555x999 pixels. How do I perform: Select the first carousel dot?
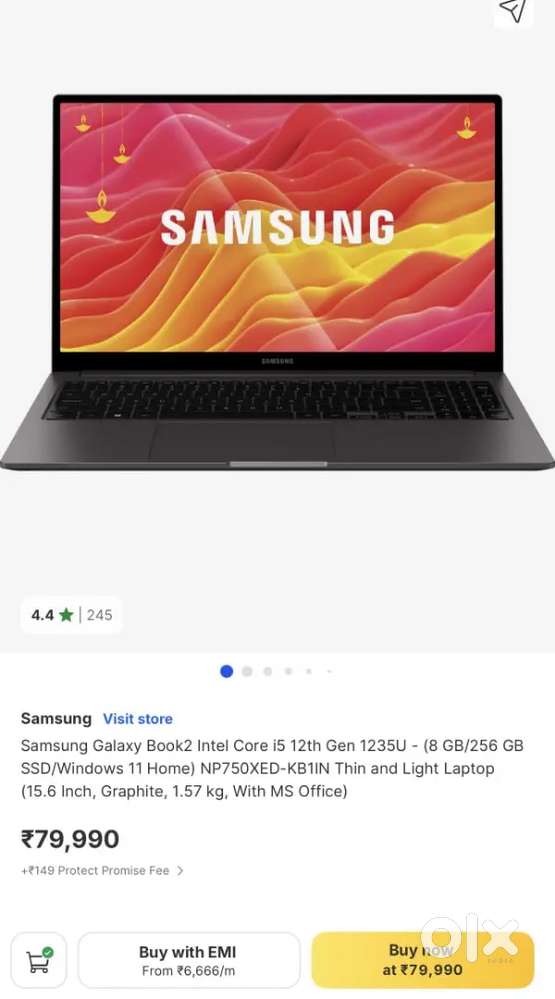click(226, 671)
